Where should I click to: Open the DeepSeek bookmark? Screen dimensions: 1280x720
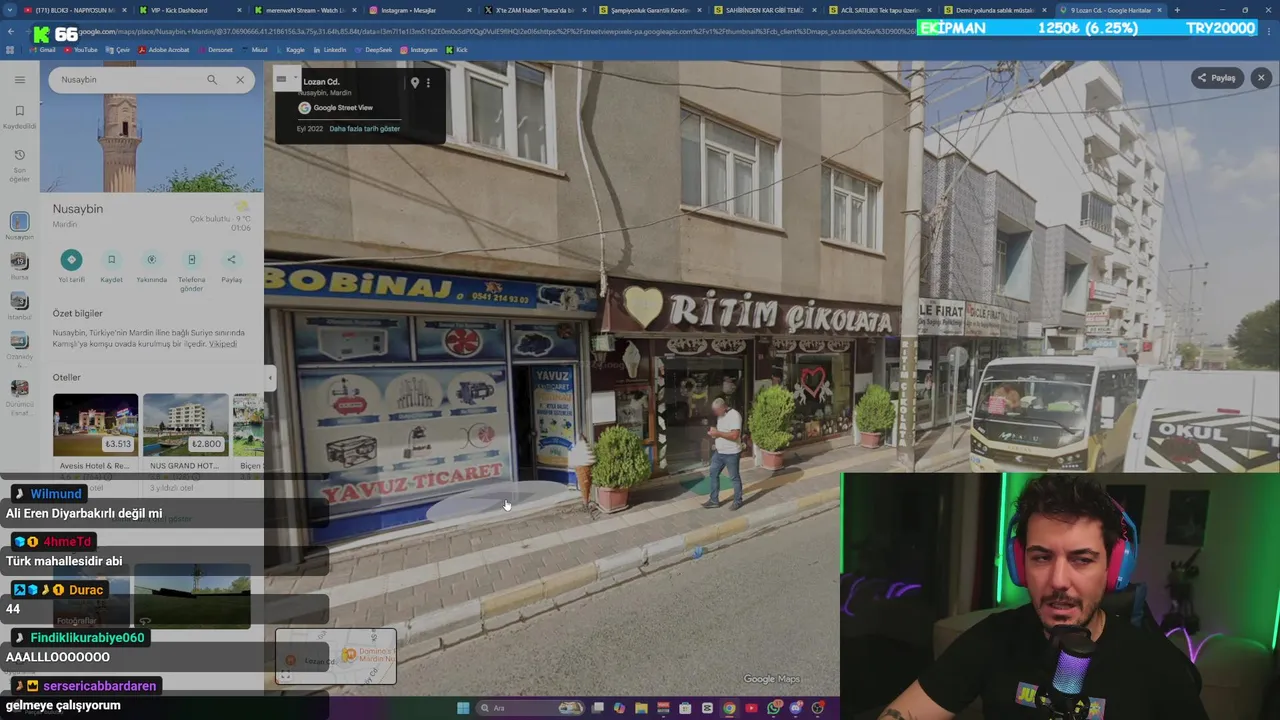tap(373, 50)
